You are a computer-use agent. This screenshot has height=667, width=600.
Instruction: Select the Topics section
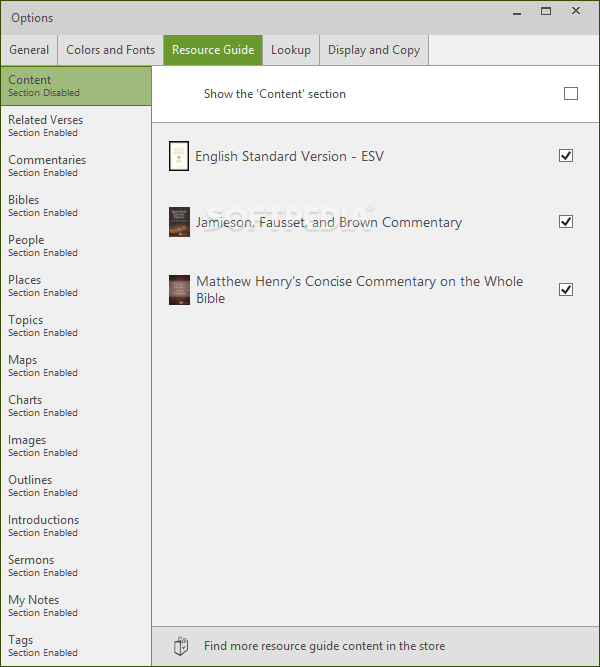tap(76, 326)
